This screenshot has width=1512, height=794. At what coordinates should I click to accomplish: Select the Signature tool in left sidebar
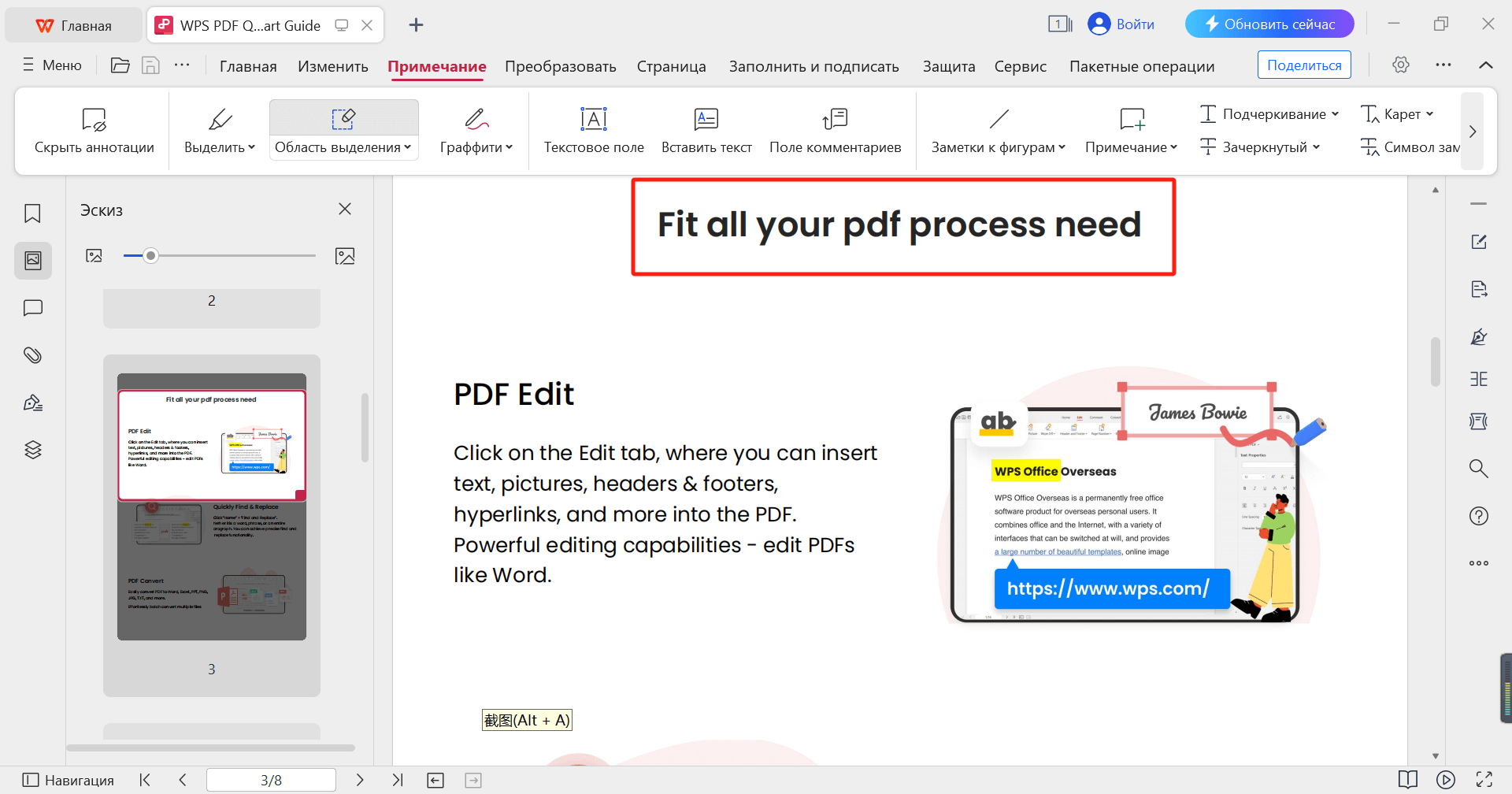pyautogui.click(x=32, y=402)
